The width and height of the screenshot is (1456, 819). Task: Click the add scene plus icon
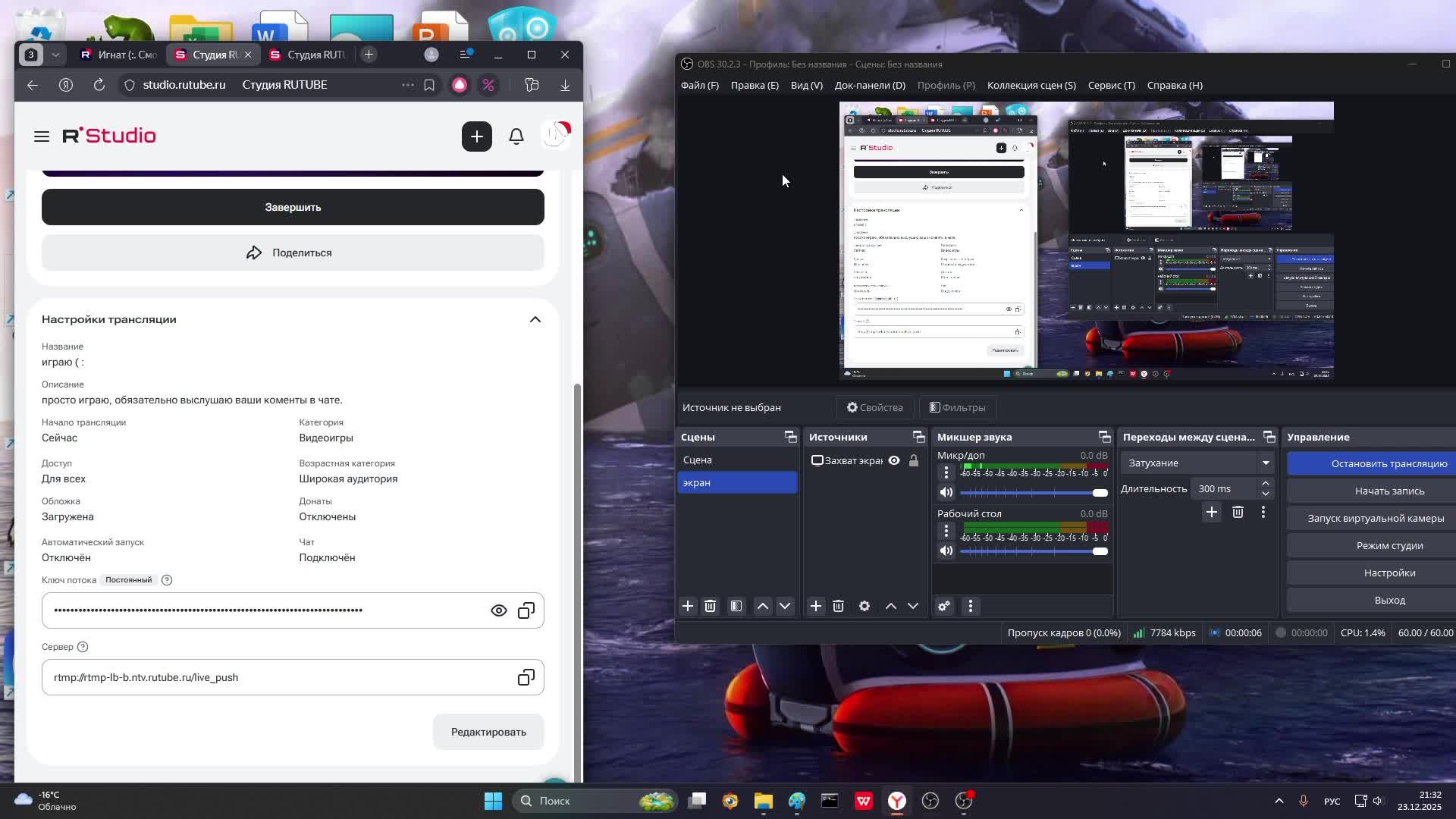click(x=688, y=606)
